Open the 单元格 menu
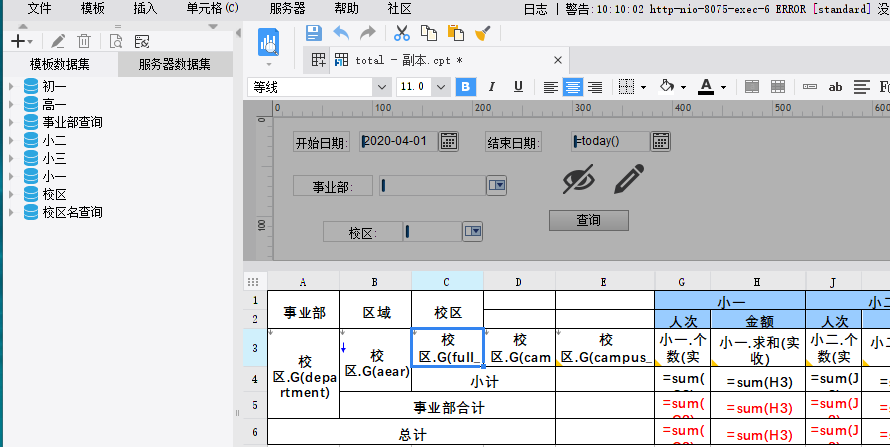Screen dimensions: 890x447 [212, 9]
